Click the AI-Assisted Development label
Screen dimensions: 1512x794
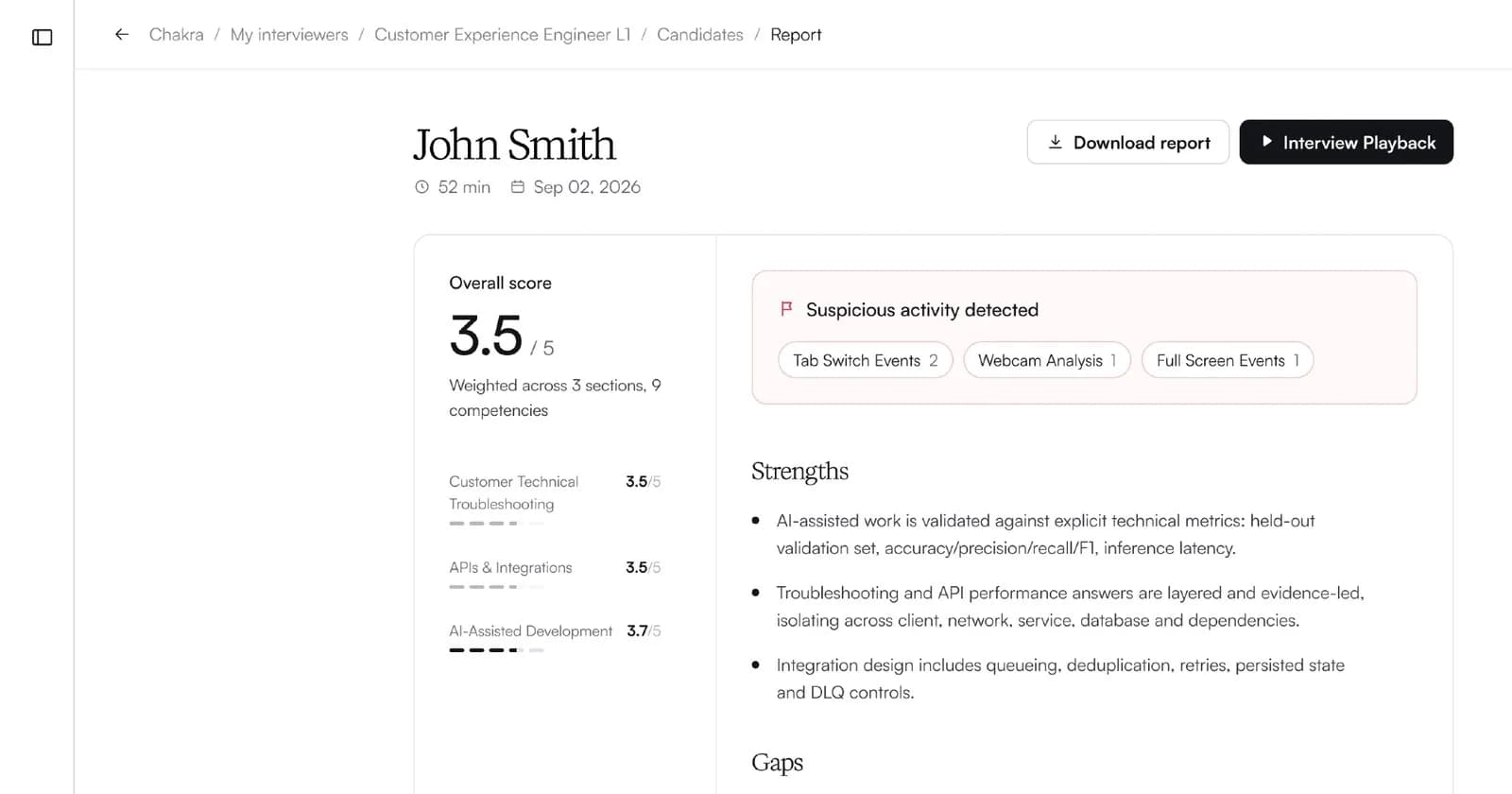tap(531, 630)
